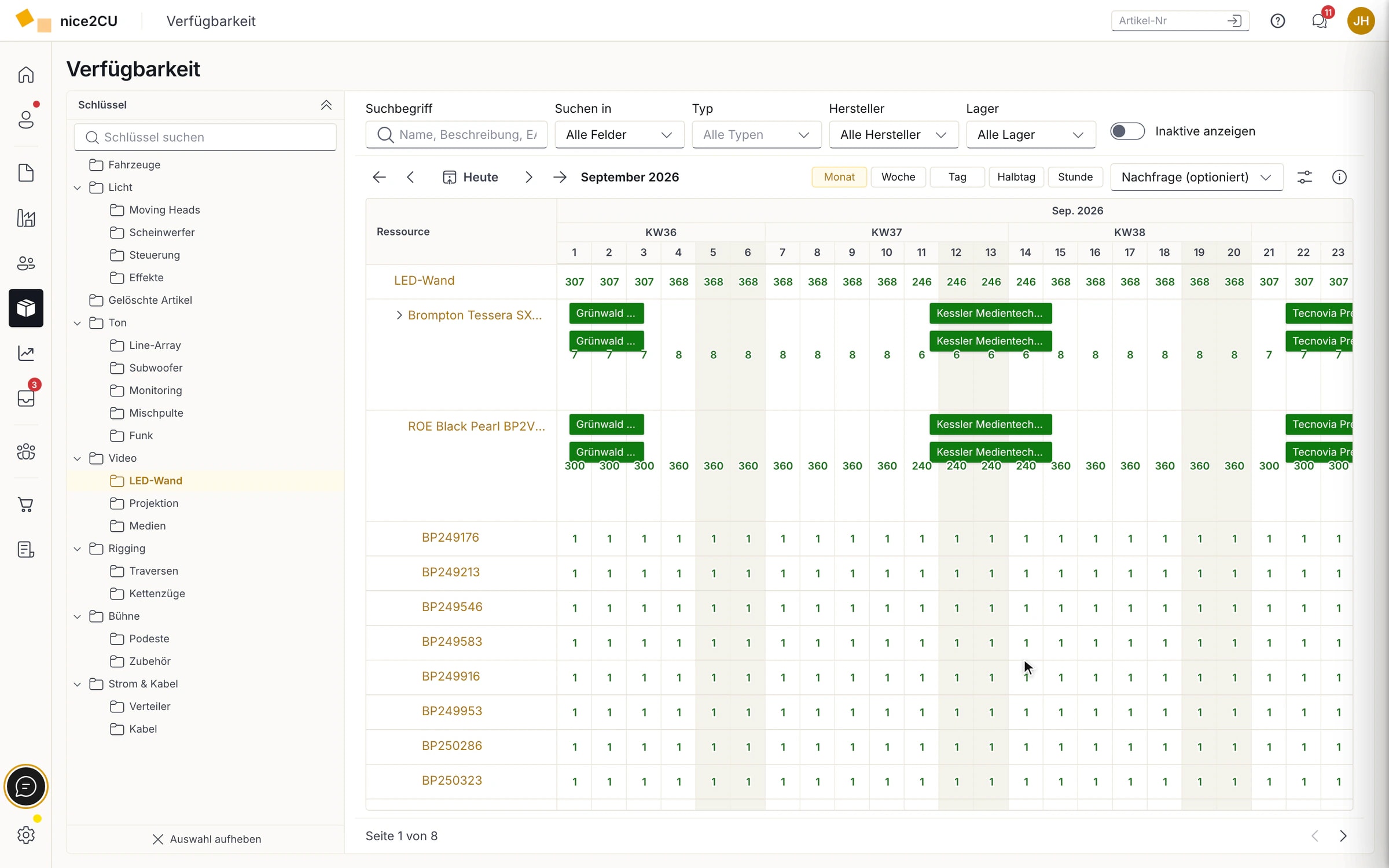
Task: Switch to Tag view
Action: tap(957, 177)
